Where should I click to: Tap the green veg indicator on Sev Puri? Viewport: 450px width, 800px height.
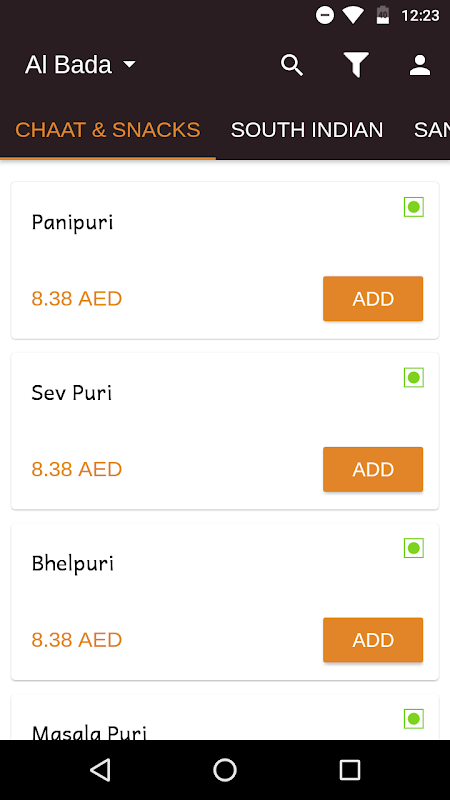[x=414, y=378]
